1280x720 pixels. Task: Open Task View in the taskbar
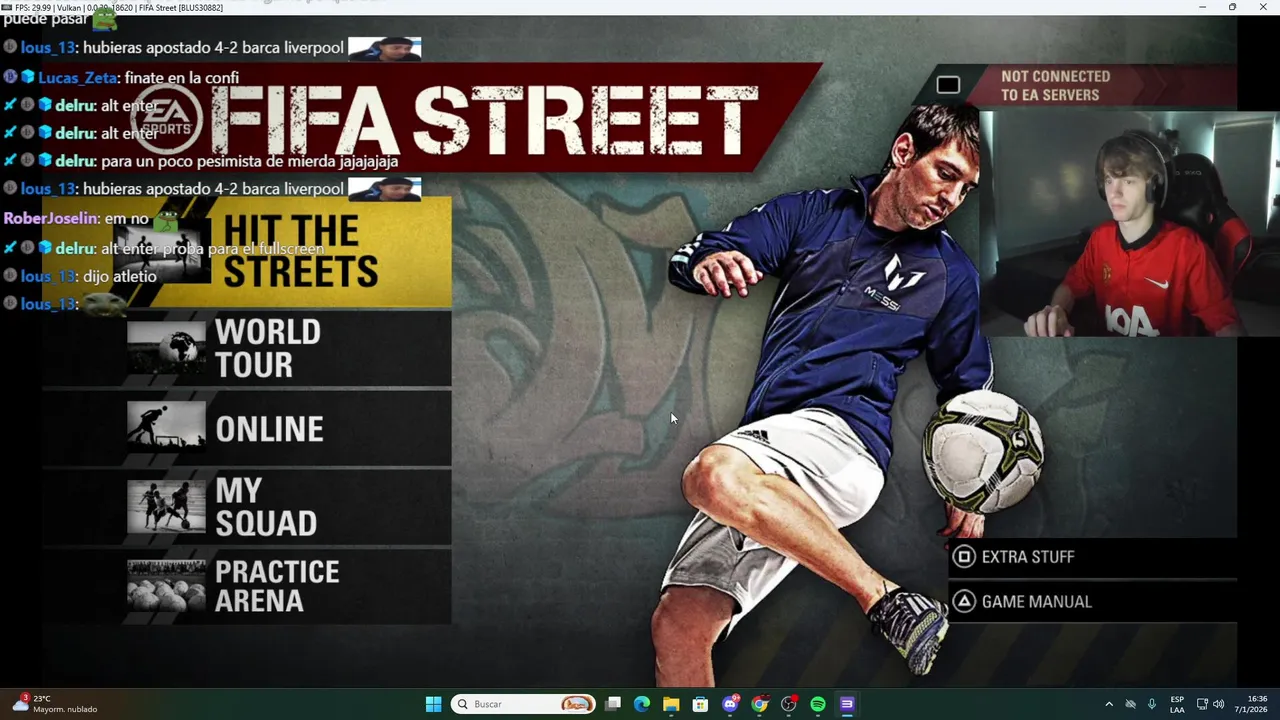613,704
